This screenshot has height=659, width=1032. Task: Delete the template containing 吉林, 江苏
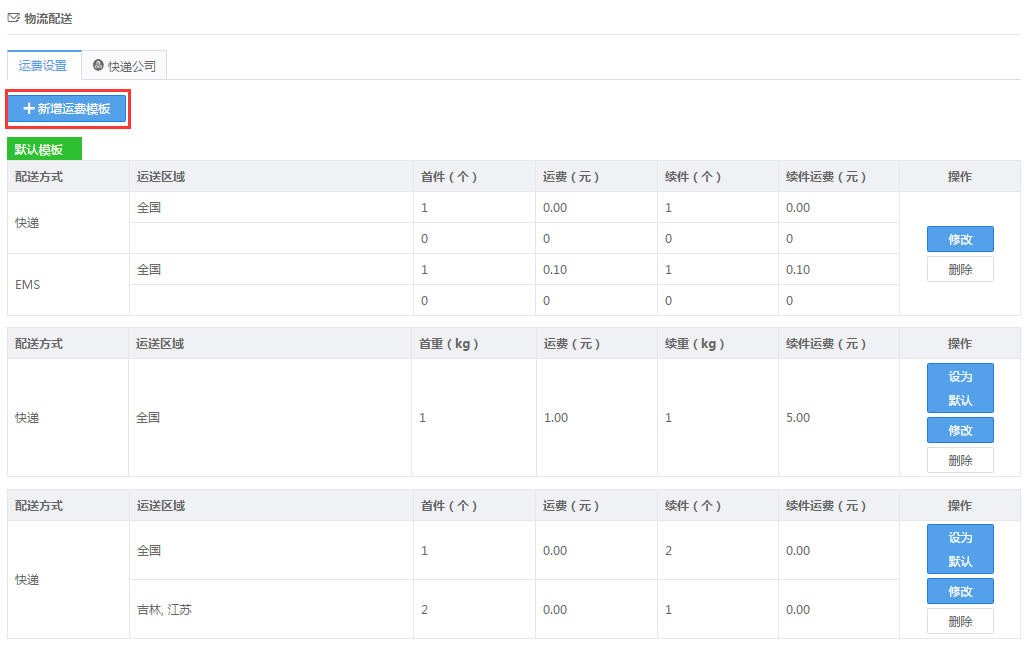959,621
